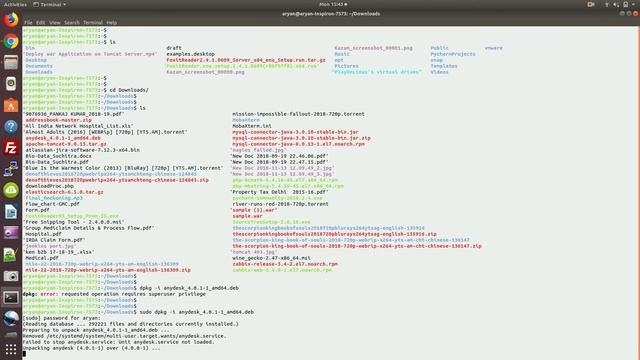Image resolution: width=640 pixels, height=360 pixels.
Task: Click 'PycharmProjects' folder name
Action: tap(453, 54)
